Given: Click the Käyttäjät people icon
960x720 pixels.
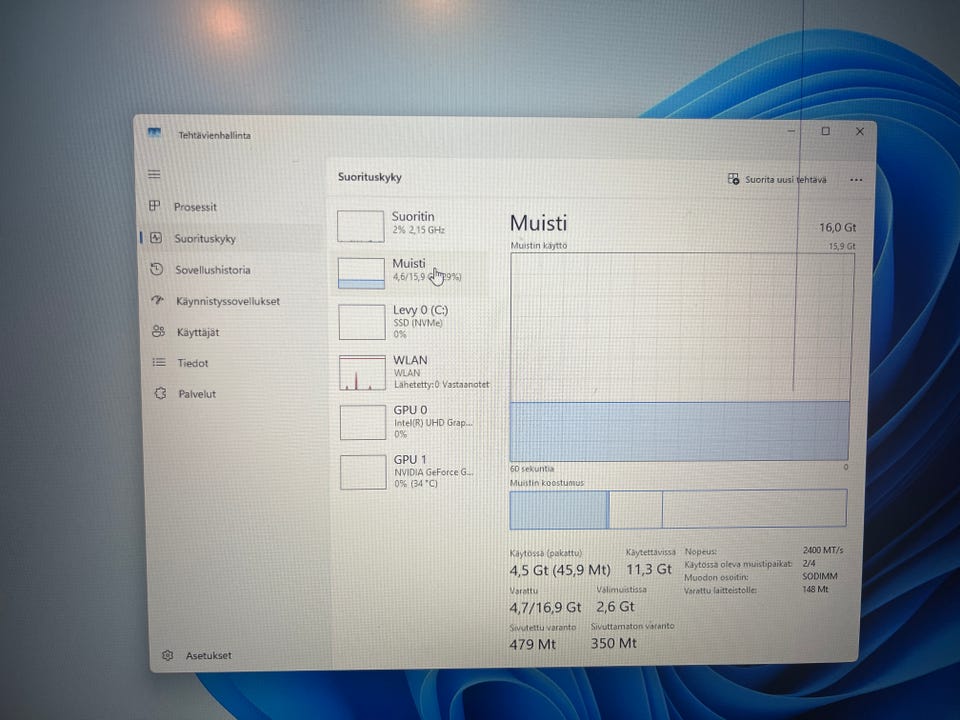Looking at the screenshot, I should [159, 331].
